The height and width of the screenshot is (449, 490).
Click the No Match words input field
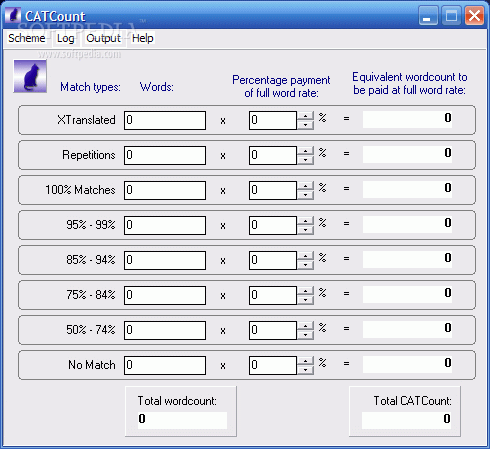[165, 365]
